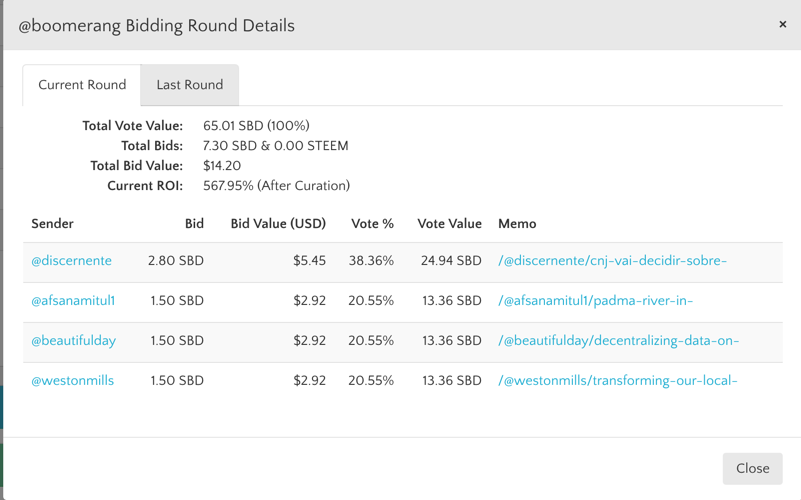Open memo link transforming-our-local

617,381
